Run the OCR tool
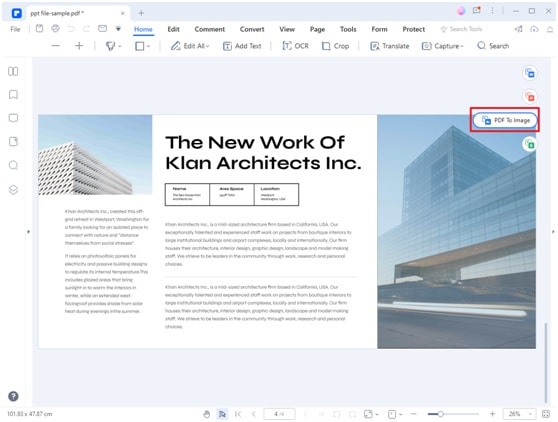 pyautogui.click(x=295, y=46)
